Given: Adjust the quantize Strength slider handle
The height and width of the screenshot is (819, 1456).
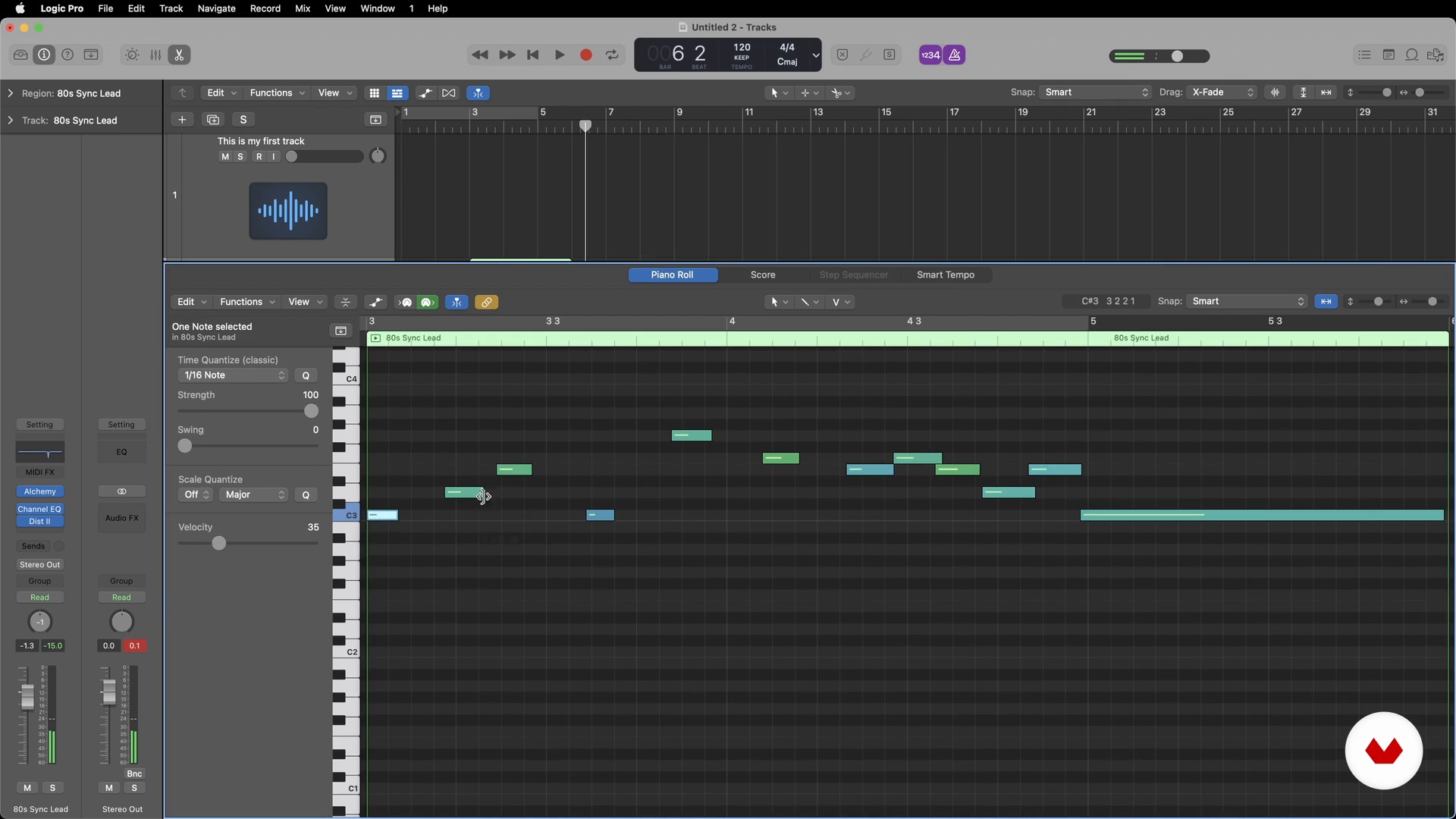Looking at the screenshot, I should [x=311, y=411].
